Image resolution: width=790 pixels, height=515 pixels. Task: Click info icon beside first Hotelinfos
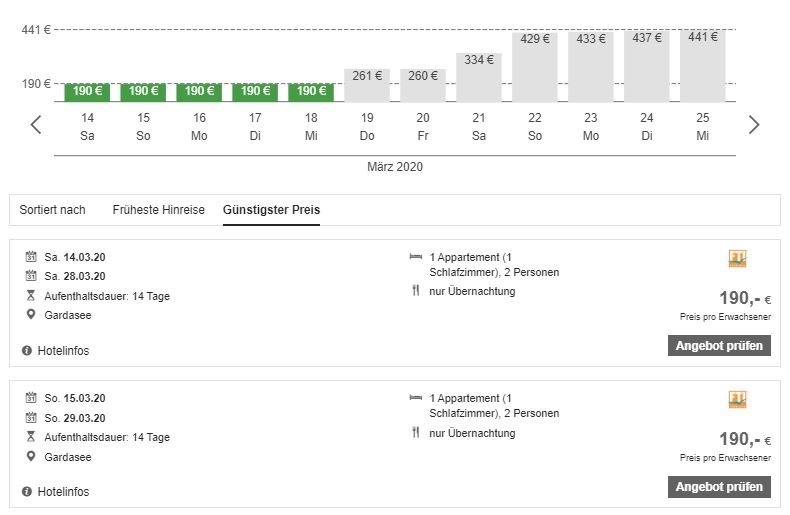pos(27,351)
